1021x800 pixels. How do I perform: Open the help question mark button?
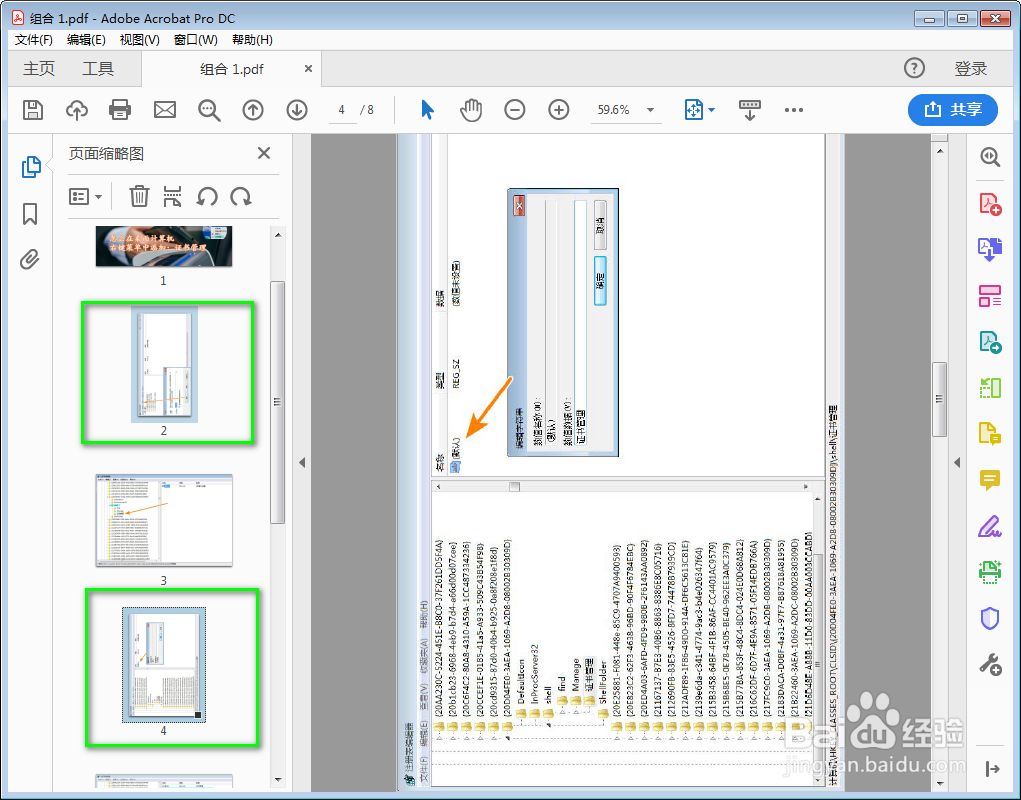[914, 68]
